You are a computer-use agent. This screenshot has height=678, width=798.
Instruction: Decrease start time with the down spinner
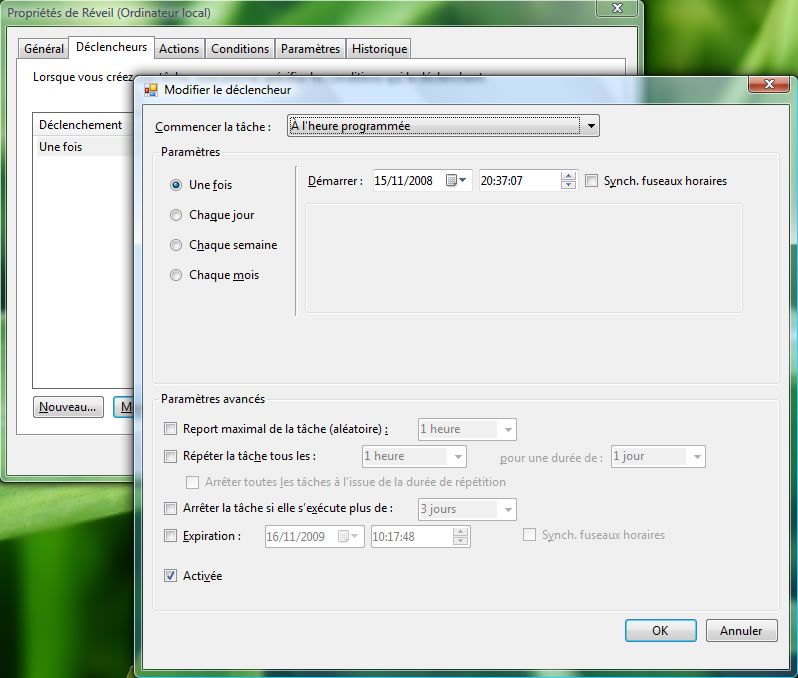[568, 185]
